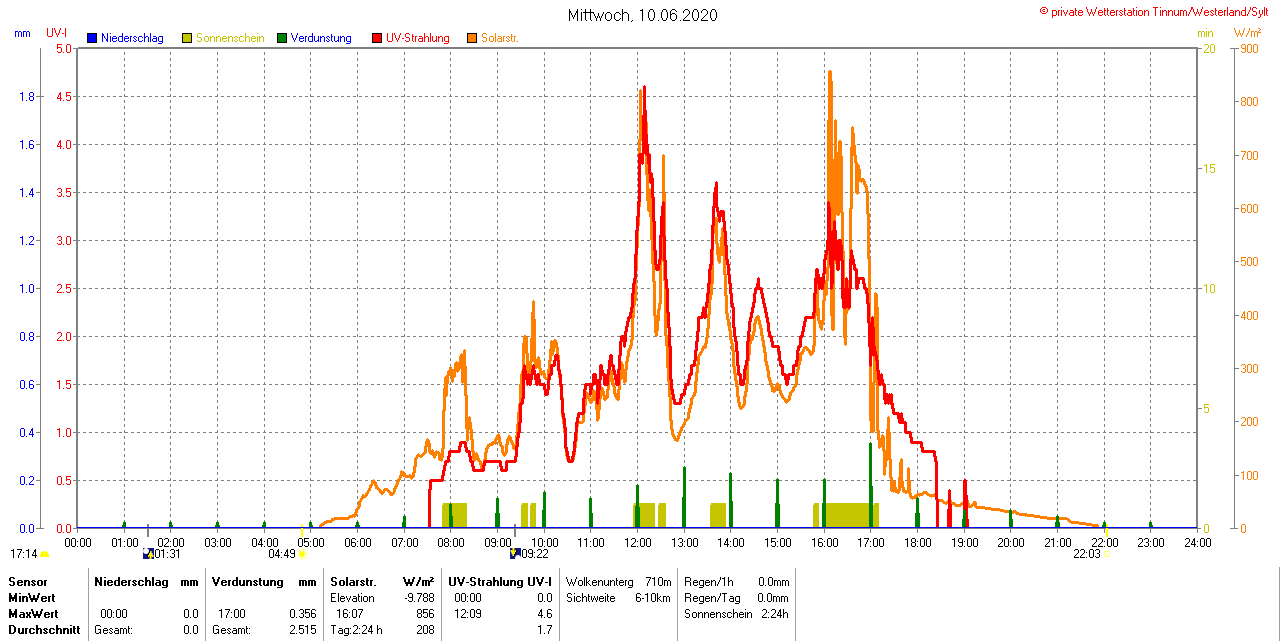Click the 1.8 tick on mm axis
This screenshot has width=1280, height=641.
pyautogui.click(x=26, y=96)
